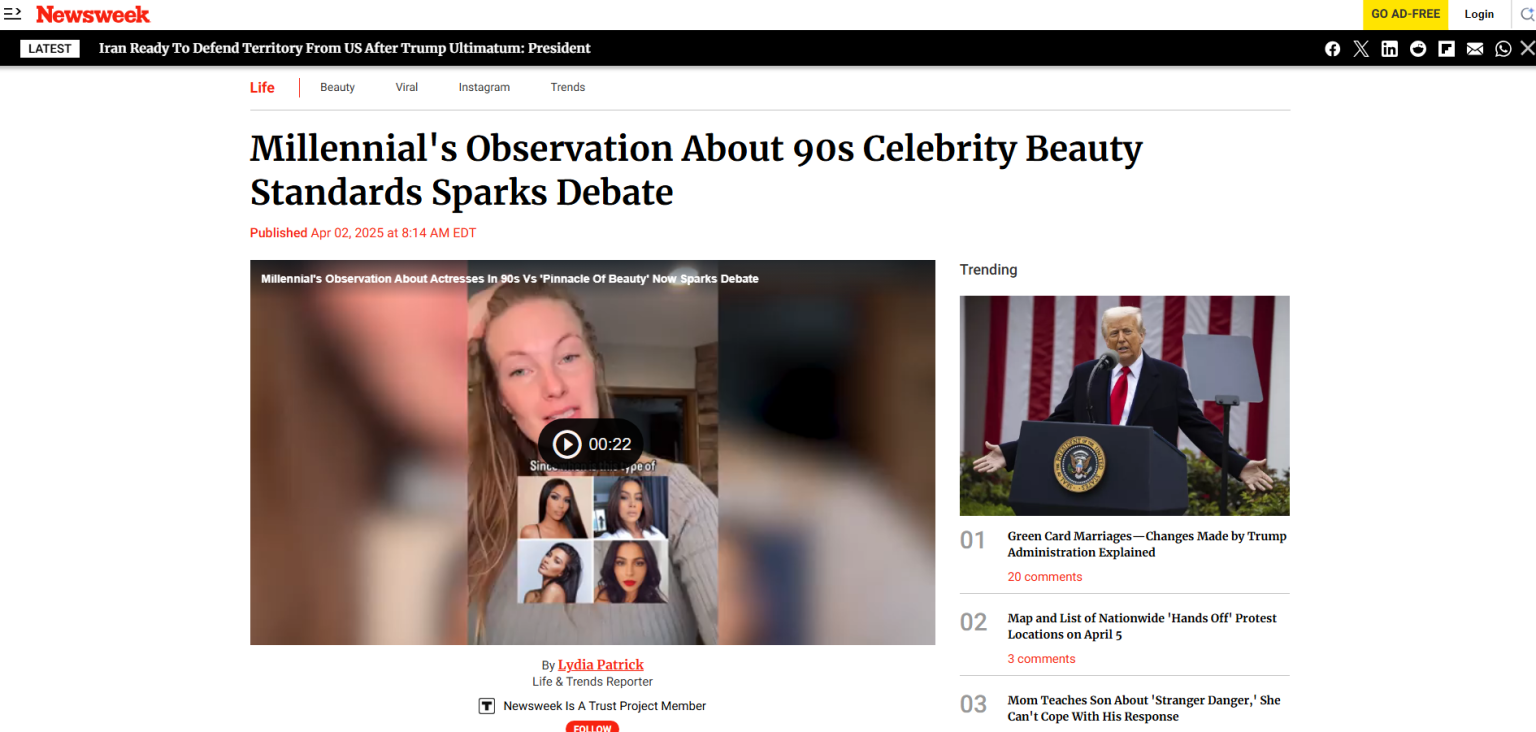Image resolution: width=1536 pixels, height=732 pixels.
Task: Share via WhatsApp icon
Action: pyautogui.click(x=1503, y=49)
